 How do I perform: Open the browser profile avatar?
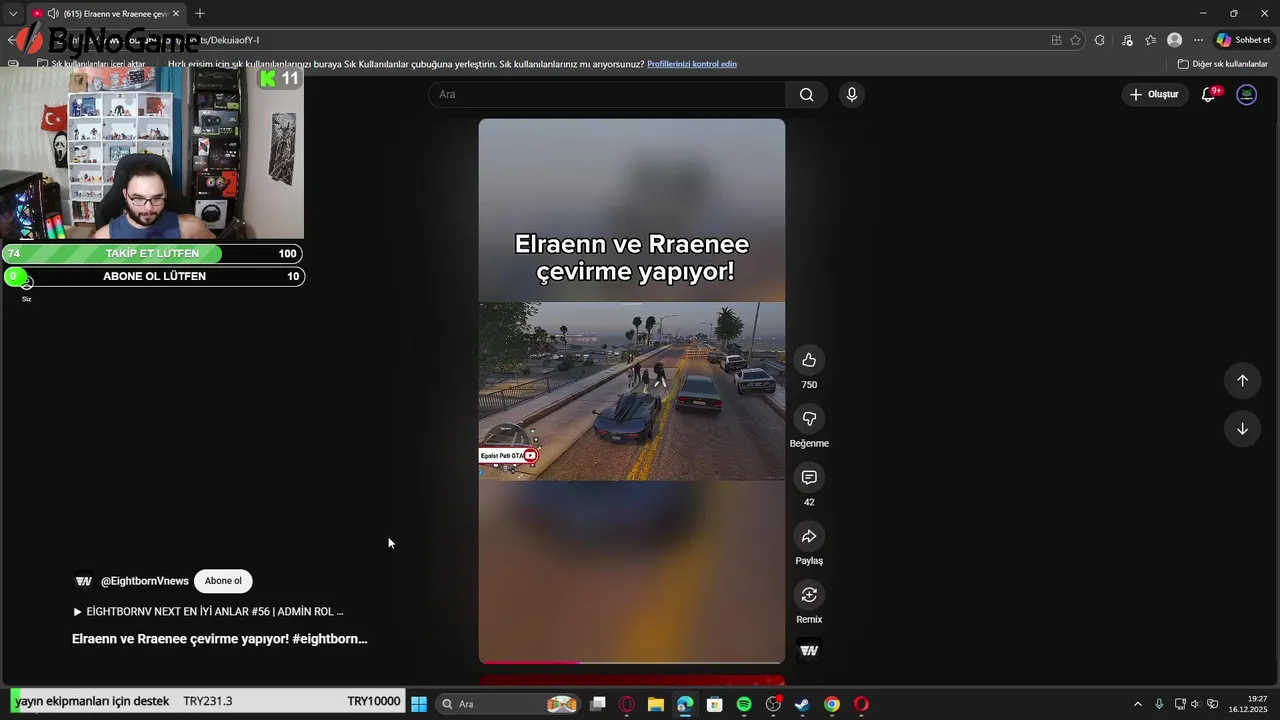pos(1174,40)
